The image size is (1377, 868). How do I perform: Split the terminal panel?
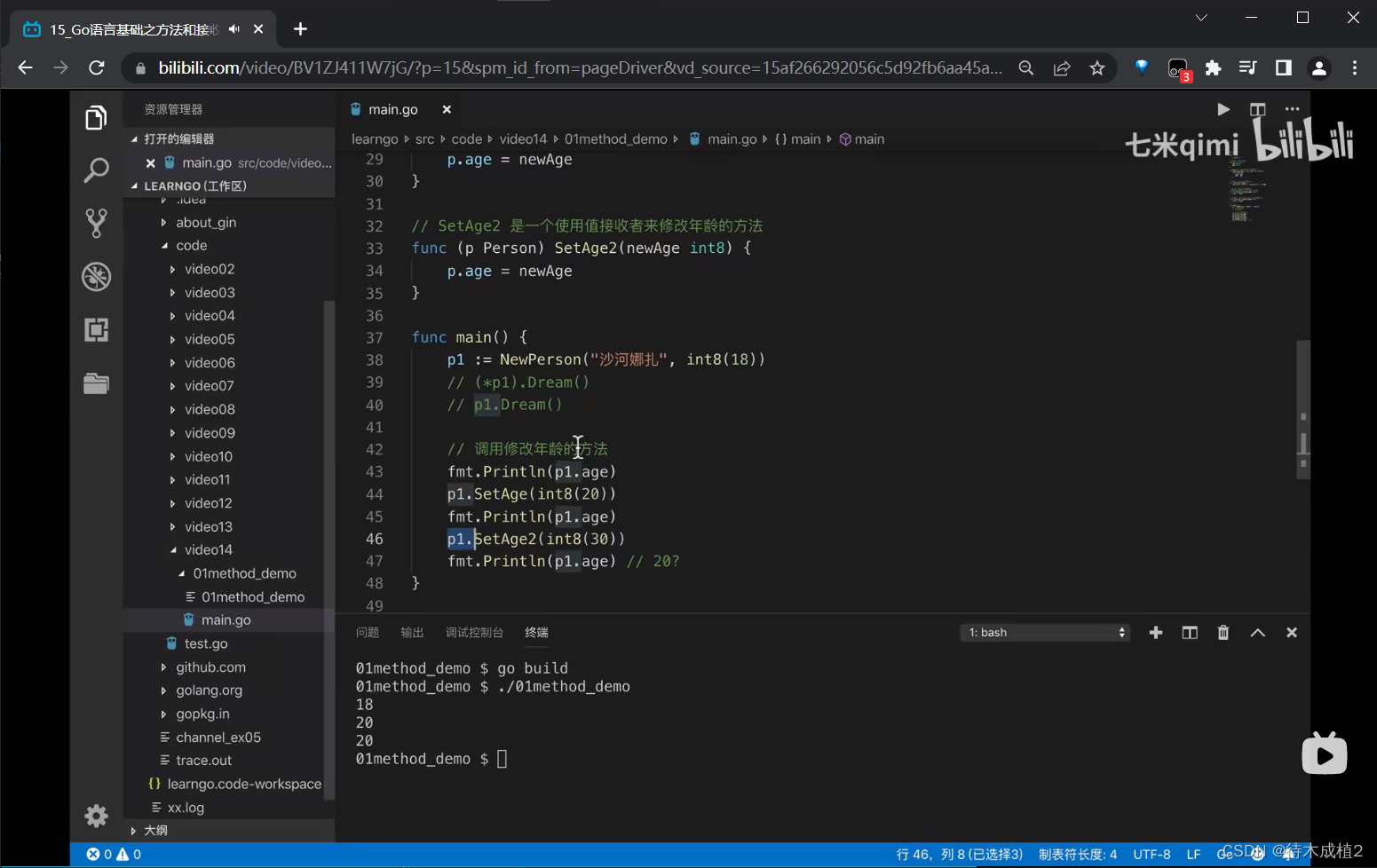[1190, 632]
